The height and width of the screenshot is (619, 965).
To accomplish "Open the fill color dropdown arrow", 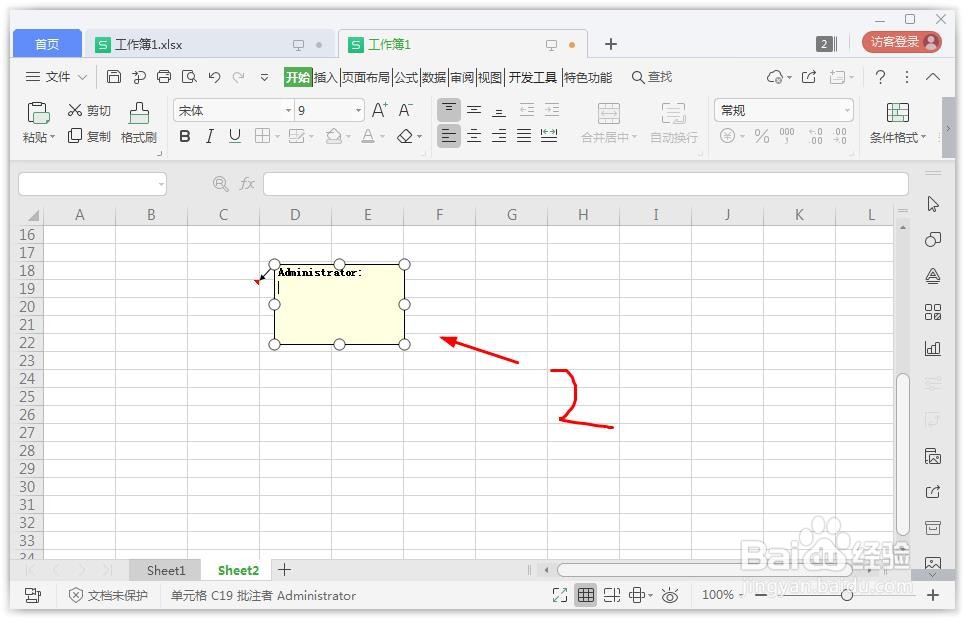I will pos(348,137).
